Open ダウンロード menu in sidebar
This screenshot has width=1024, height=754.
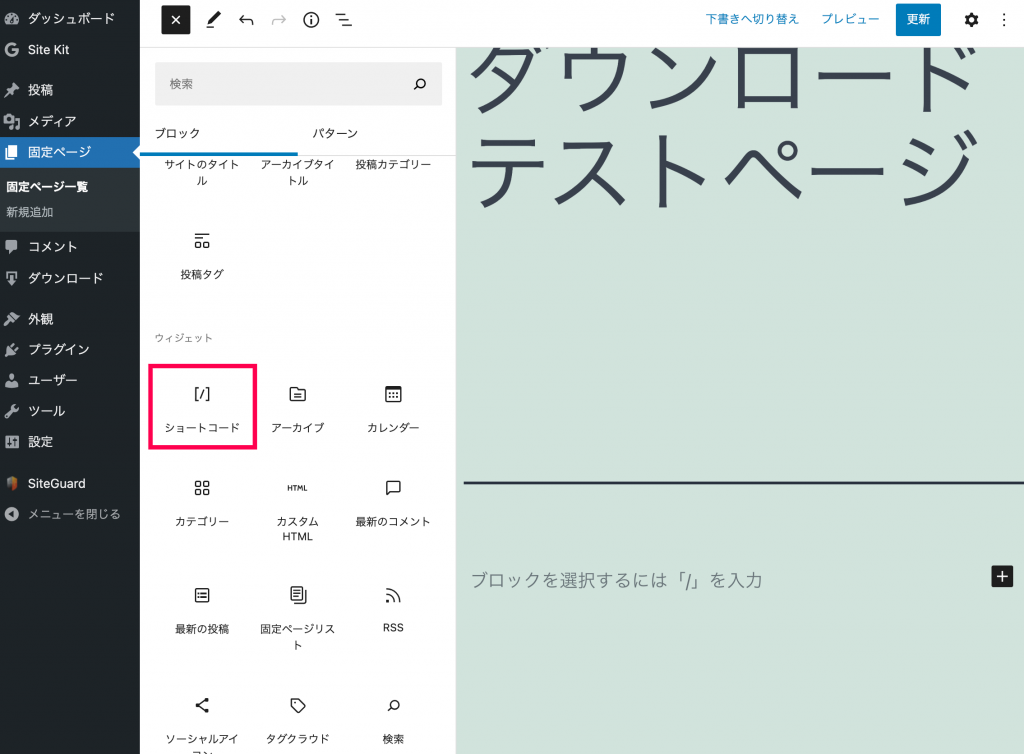pos(70,278)
